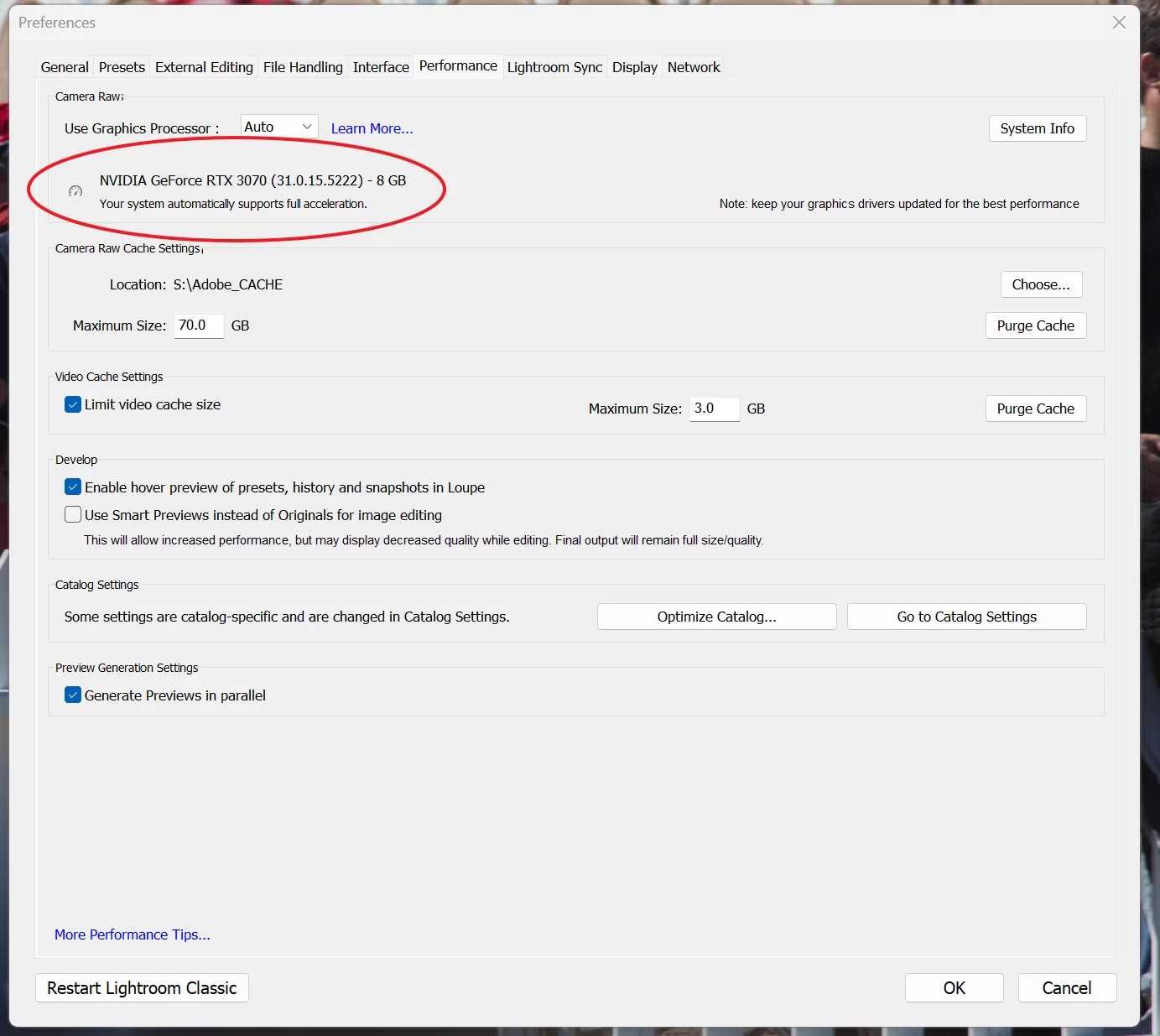Choose a new Camera Raw cache location

click(1041, 284)
